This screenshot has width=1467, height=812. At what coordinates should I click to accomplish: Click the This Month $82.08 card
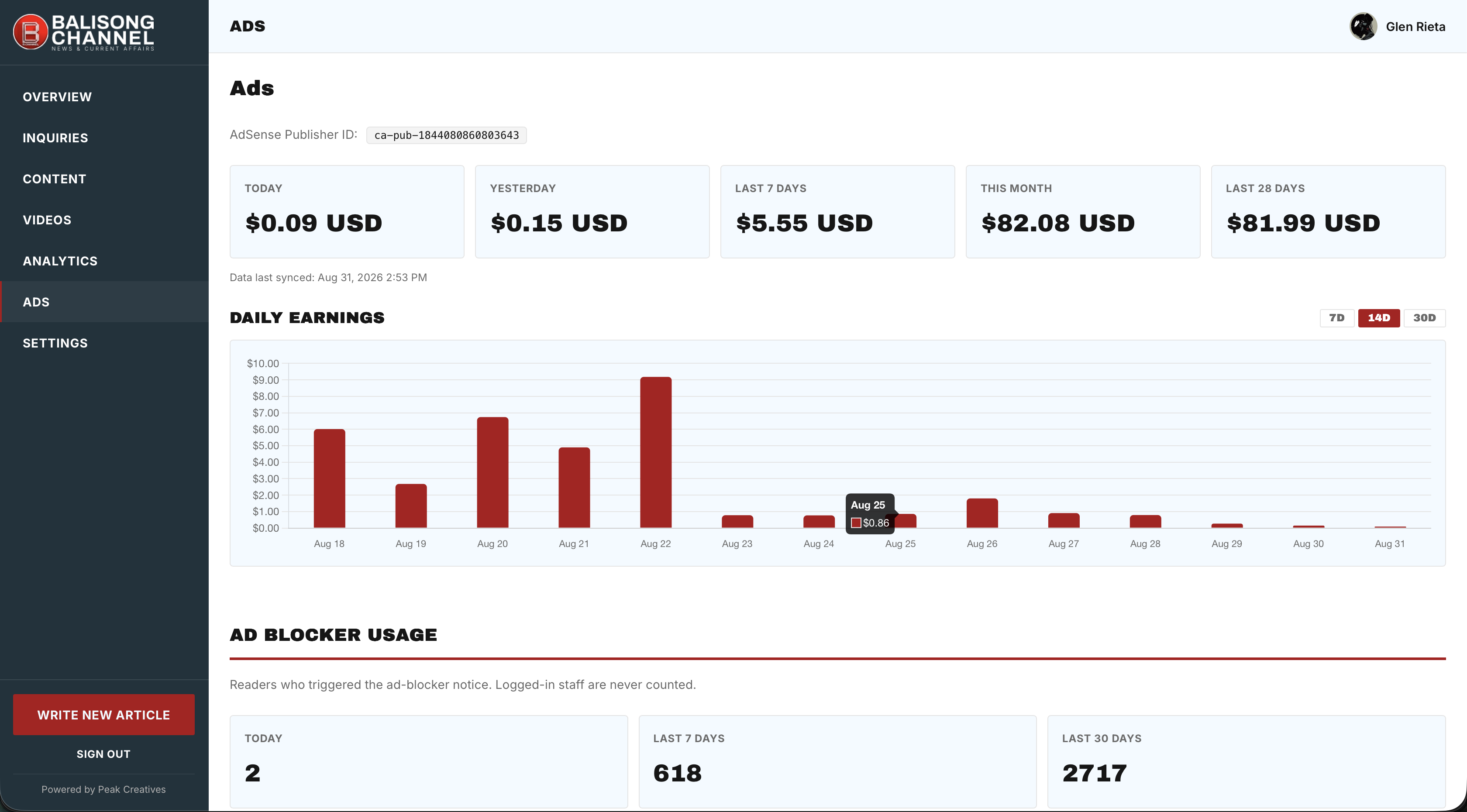(1083, 212)
